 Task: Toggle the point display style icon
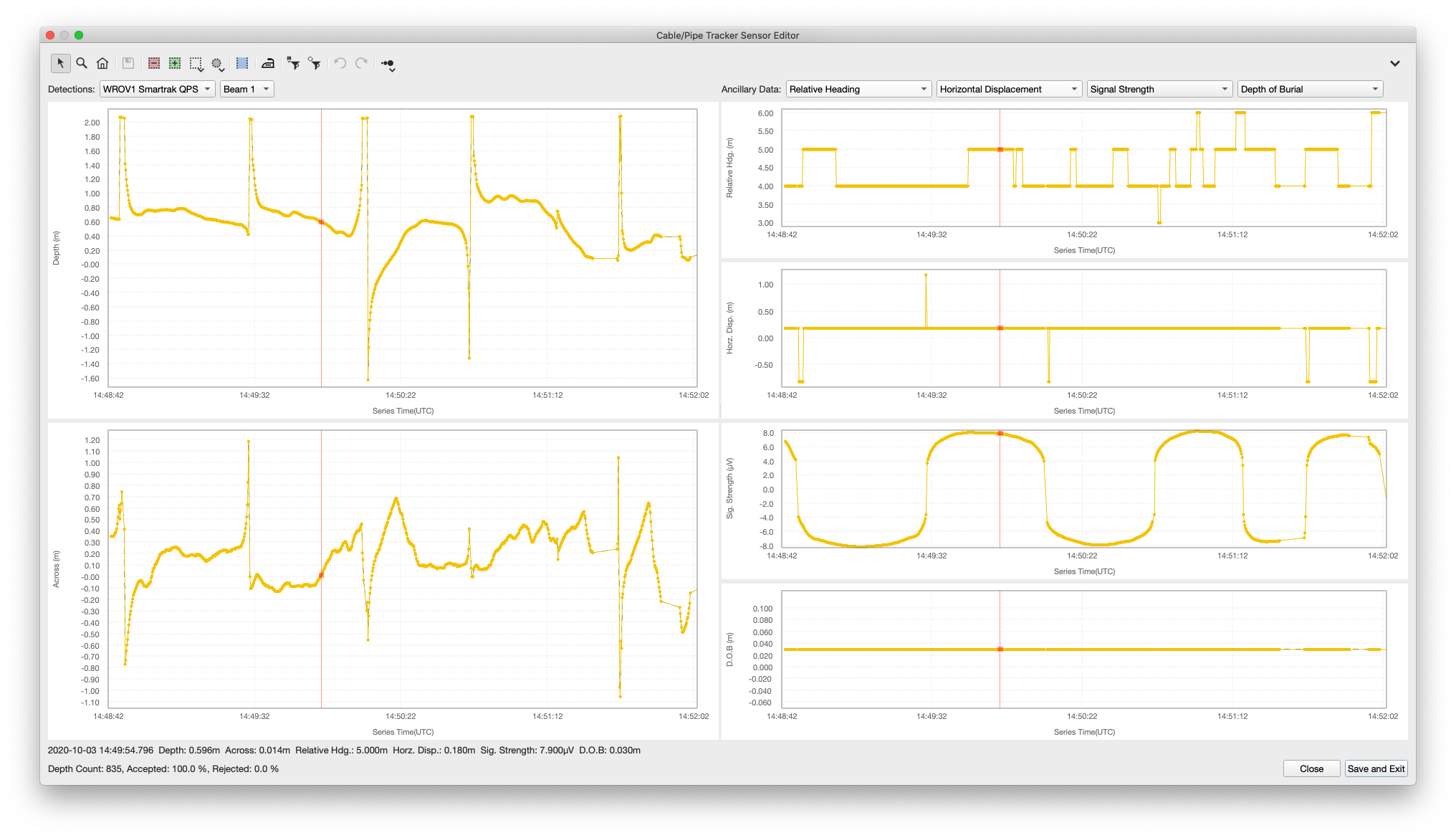pyautogui.click(x=388, y=64)
